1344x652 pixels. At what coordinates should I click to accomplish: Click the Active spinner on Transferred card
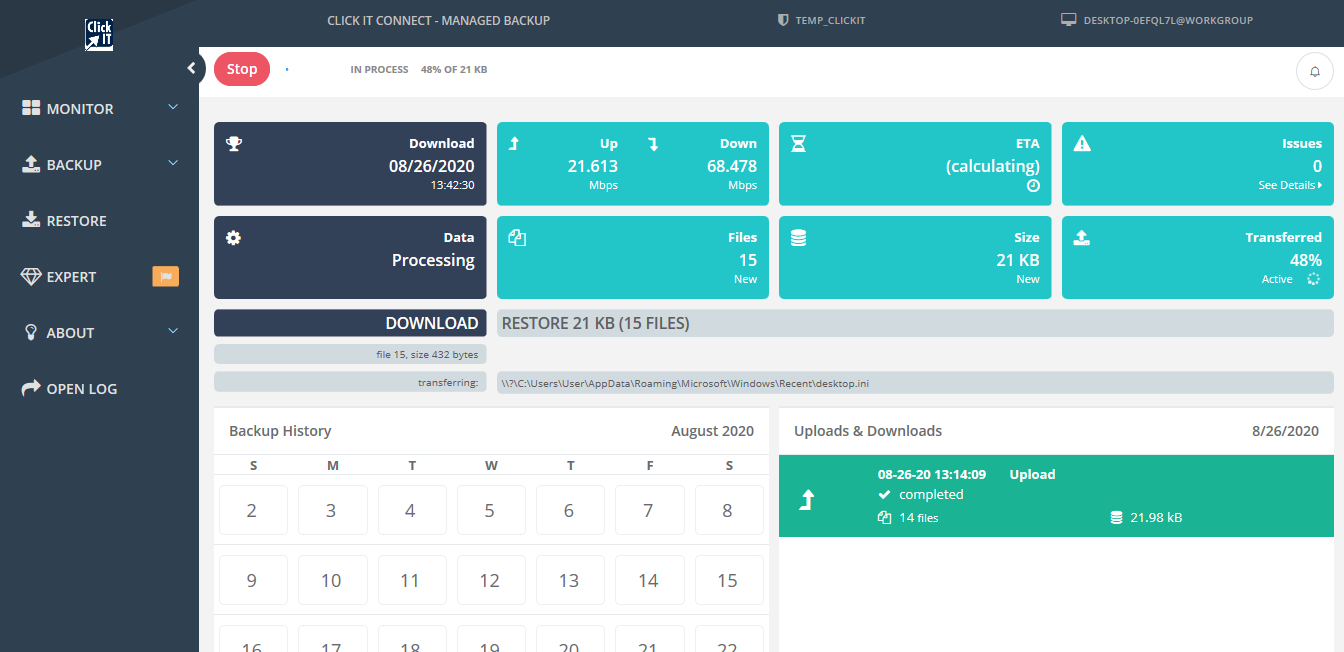coord(1313,280)
